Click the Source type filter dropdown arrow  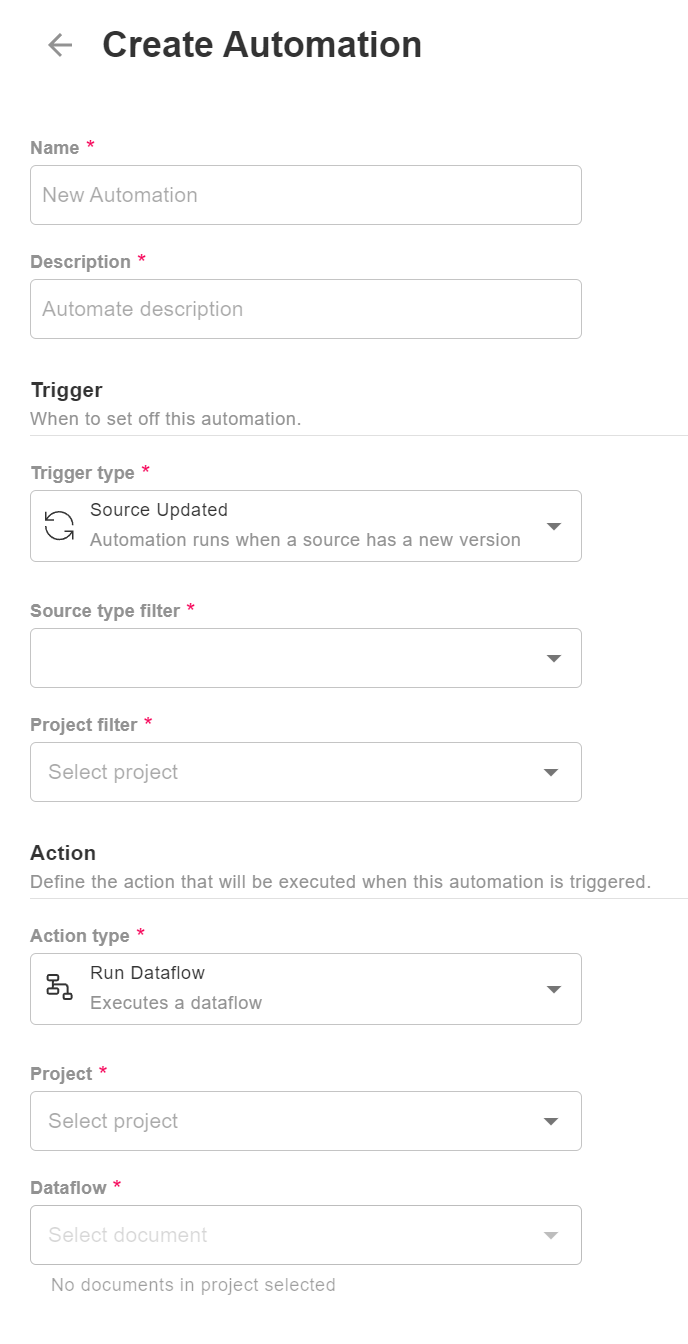click(553, 658)
